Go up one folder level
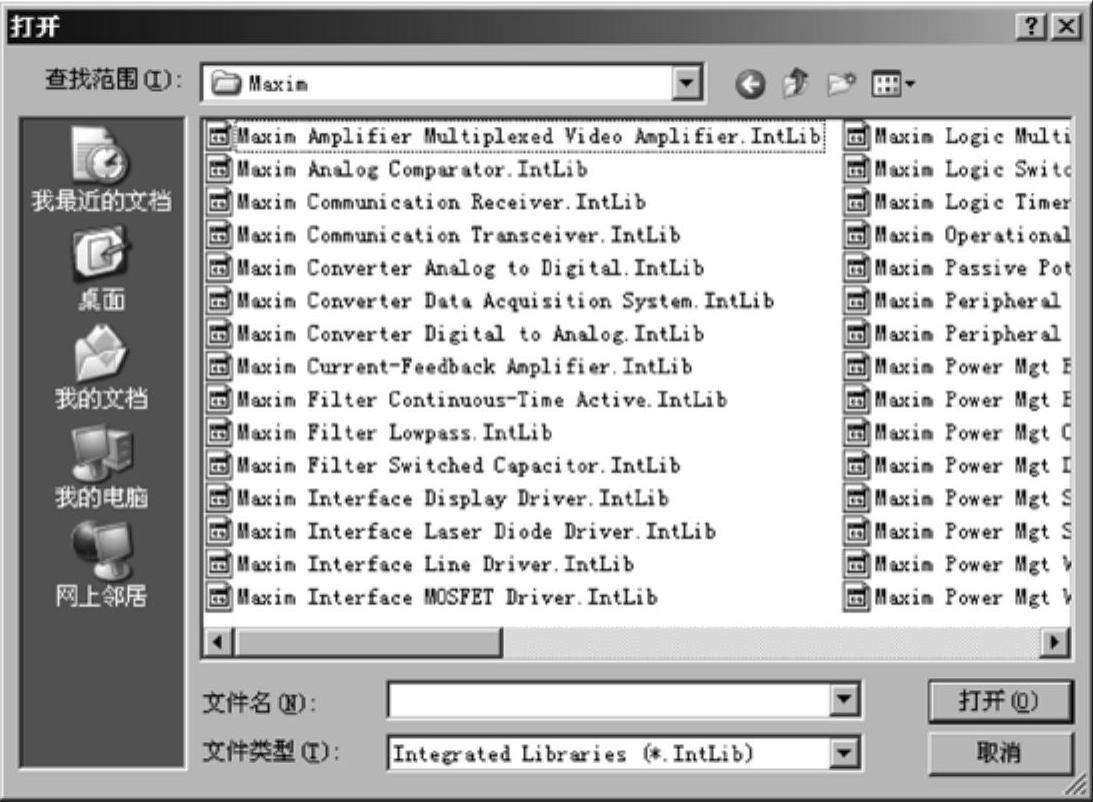The width and height of the screenshot is (1093, 802). [795, 84]
